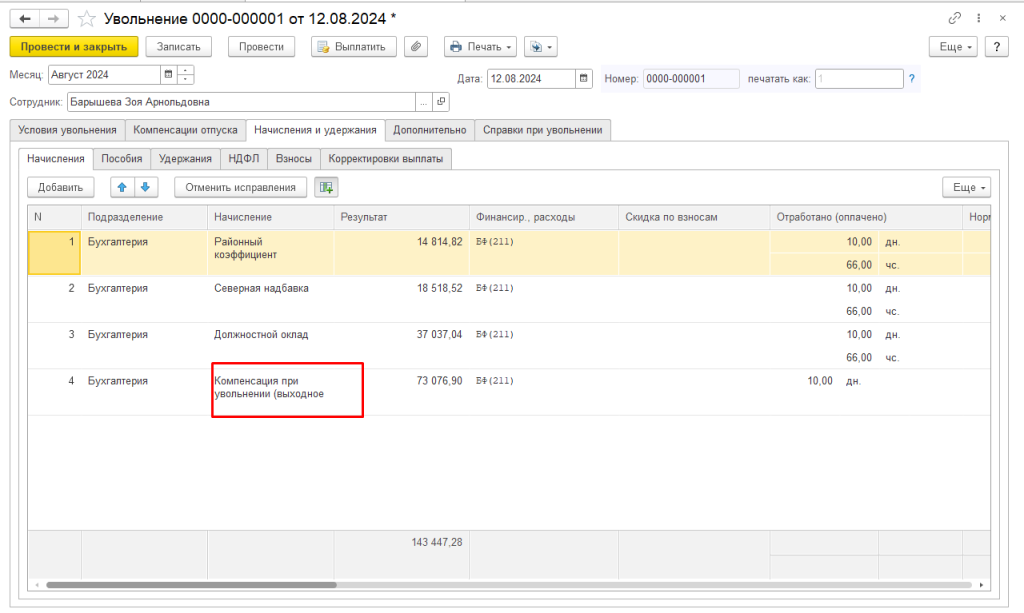Open the Справки при увольнении tab
The width and height of the screenshot is (1024, 613).
[x=542, y=129]
